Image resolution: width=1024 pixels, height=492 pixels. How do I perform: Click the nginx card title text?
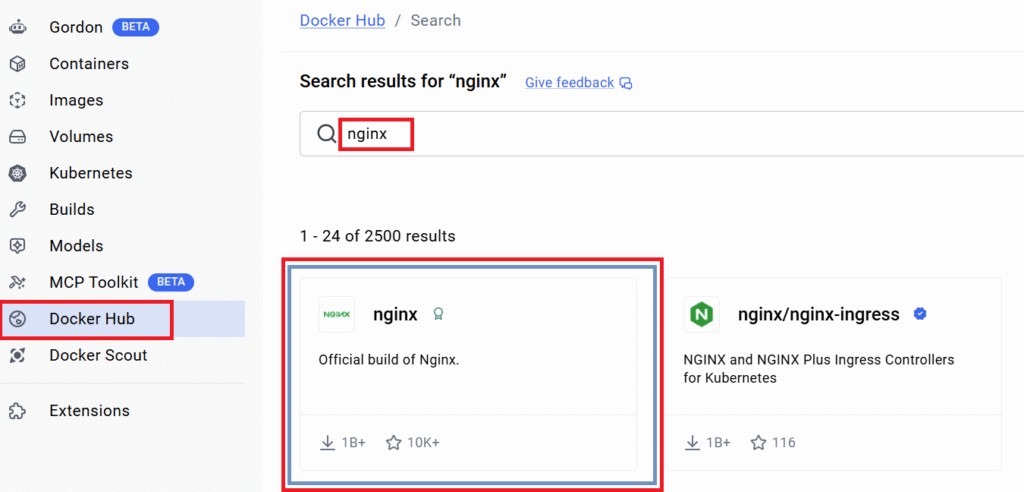click(x=395, y=315)
